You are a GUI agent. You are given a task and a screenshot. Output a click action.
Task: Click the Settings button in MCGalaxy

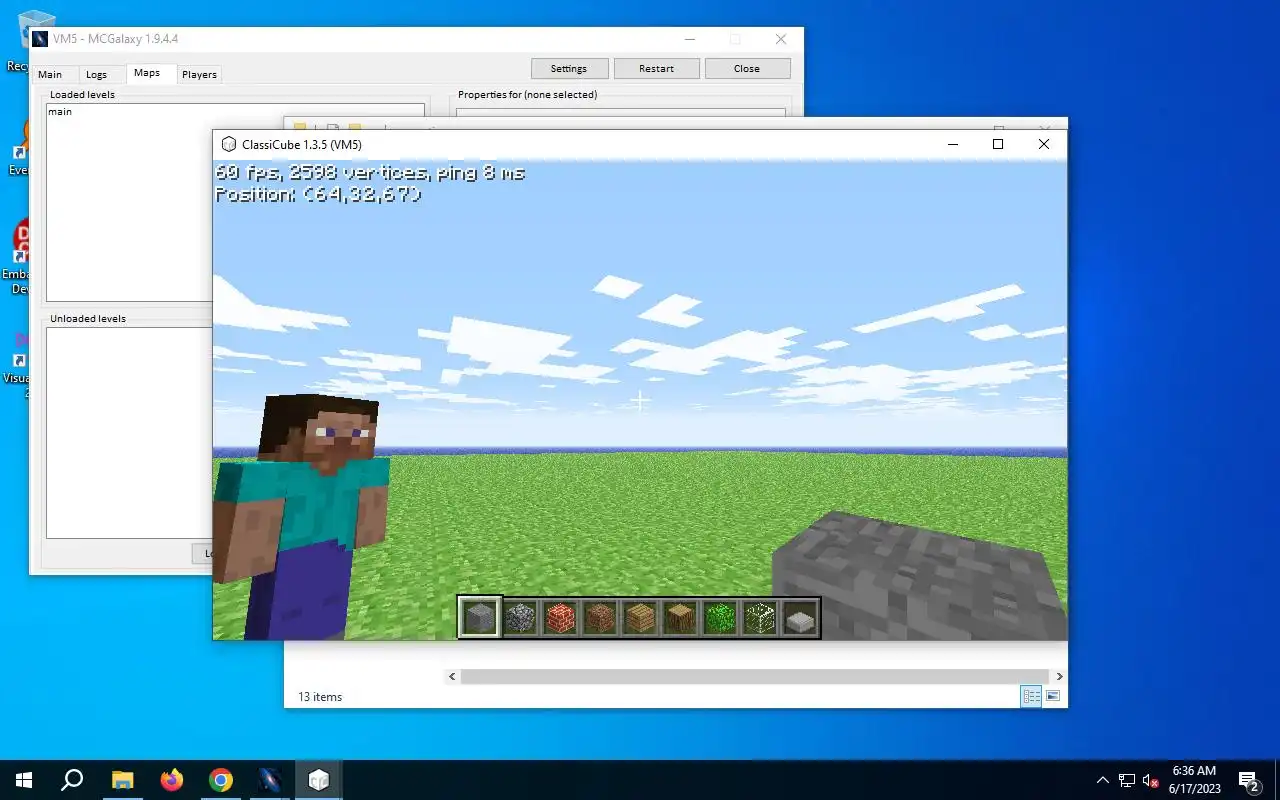coord(568,68)
